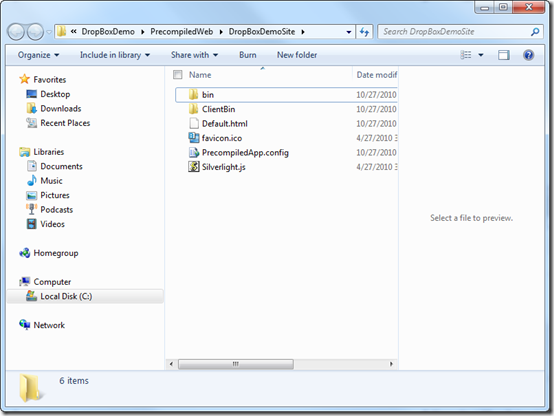Toggle the preview pane button
The width and height of the screenshot is (554, 416).
(504, 55)
